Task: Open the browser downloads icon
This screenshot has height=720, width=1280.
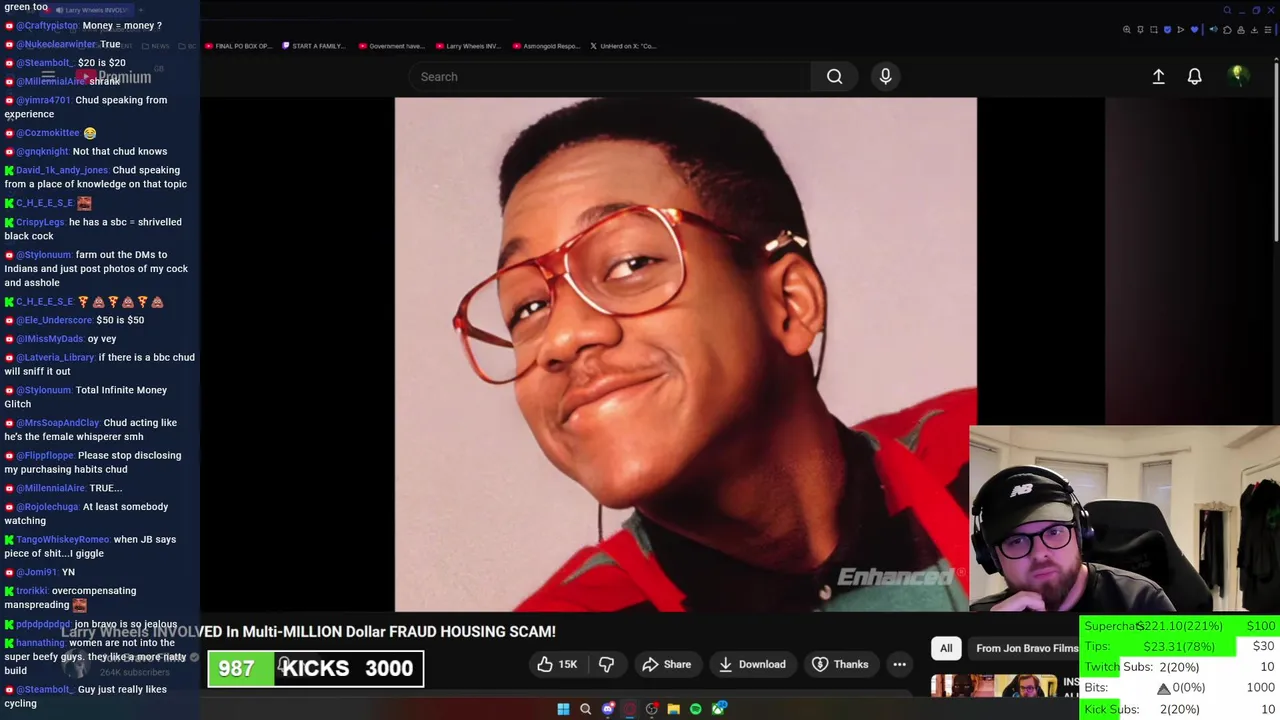Action: coord(1254,30)
